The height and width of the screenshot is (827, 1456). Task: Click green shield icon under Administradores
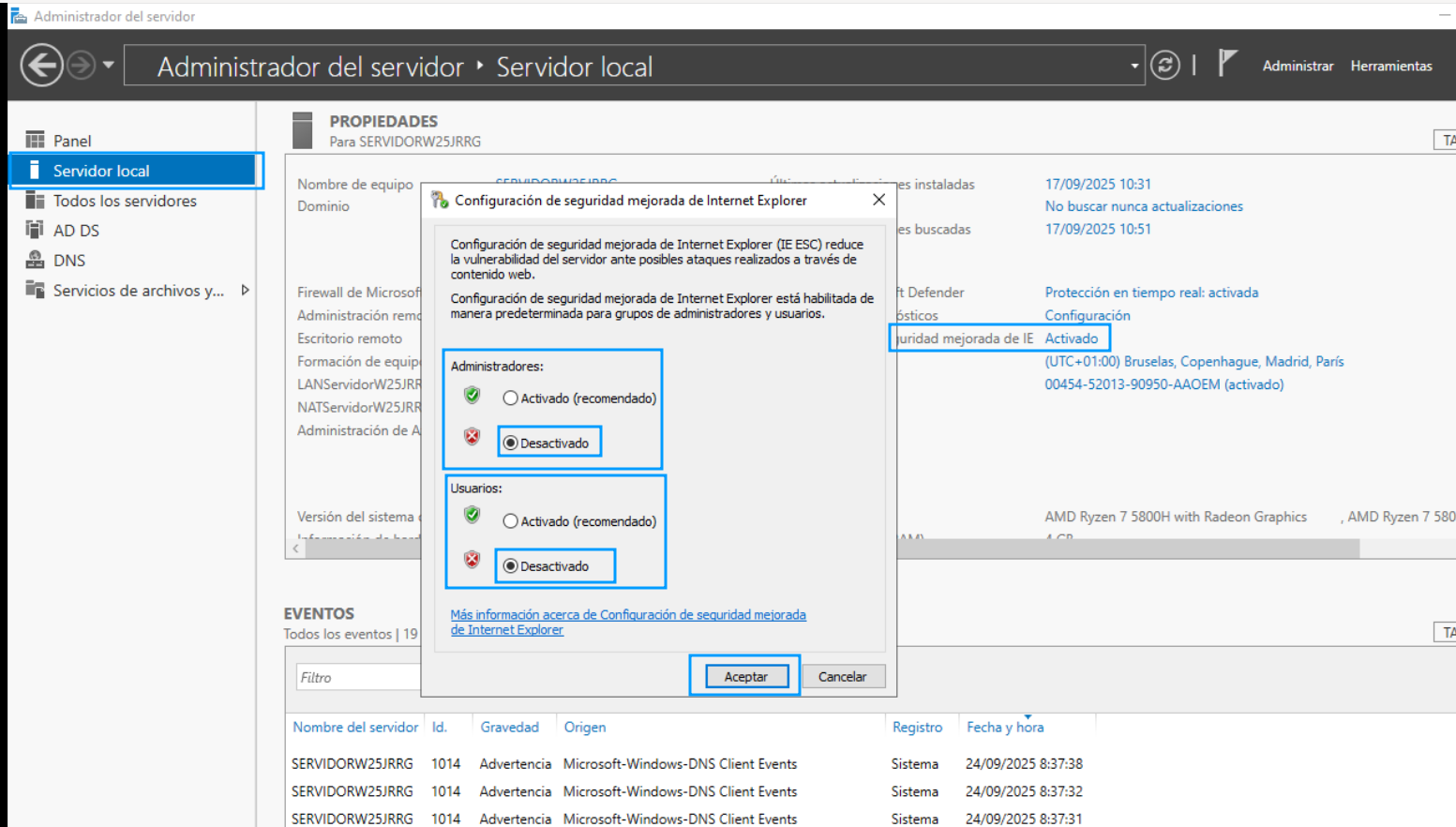click(473, 396)
